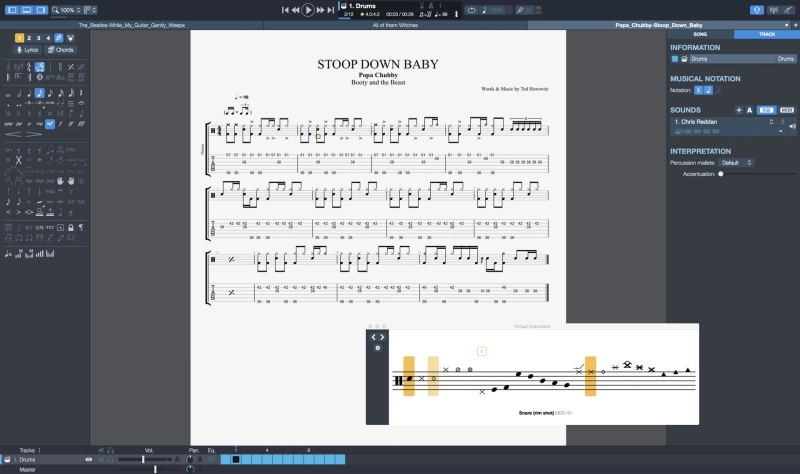Expand the sound effects chain arrow
Viewport: 800px width, 474px height.
[780, 132]
